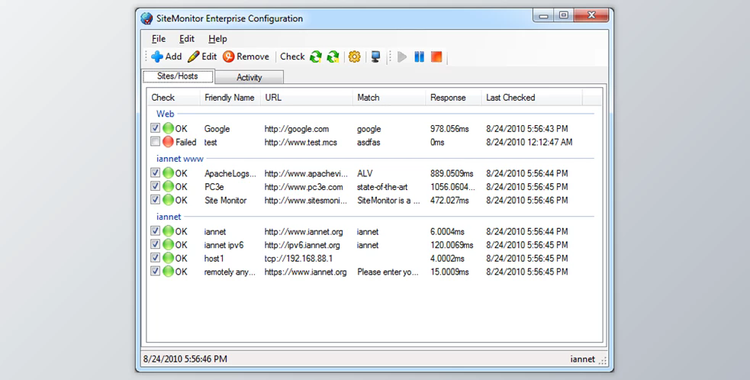This screenshot has width=750, height=380.
Task: Collapse the Web group header
Action: pos(165,114)
